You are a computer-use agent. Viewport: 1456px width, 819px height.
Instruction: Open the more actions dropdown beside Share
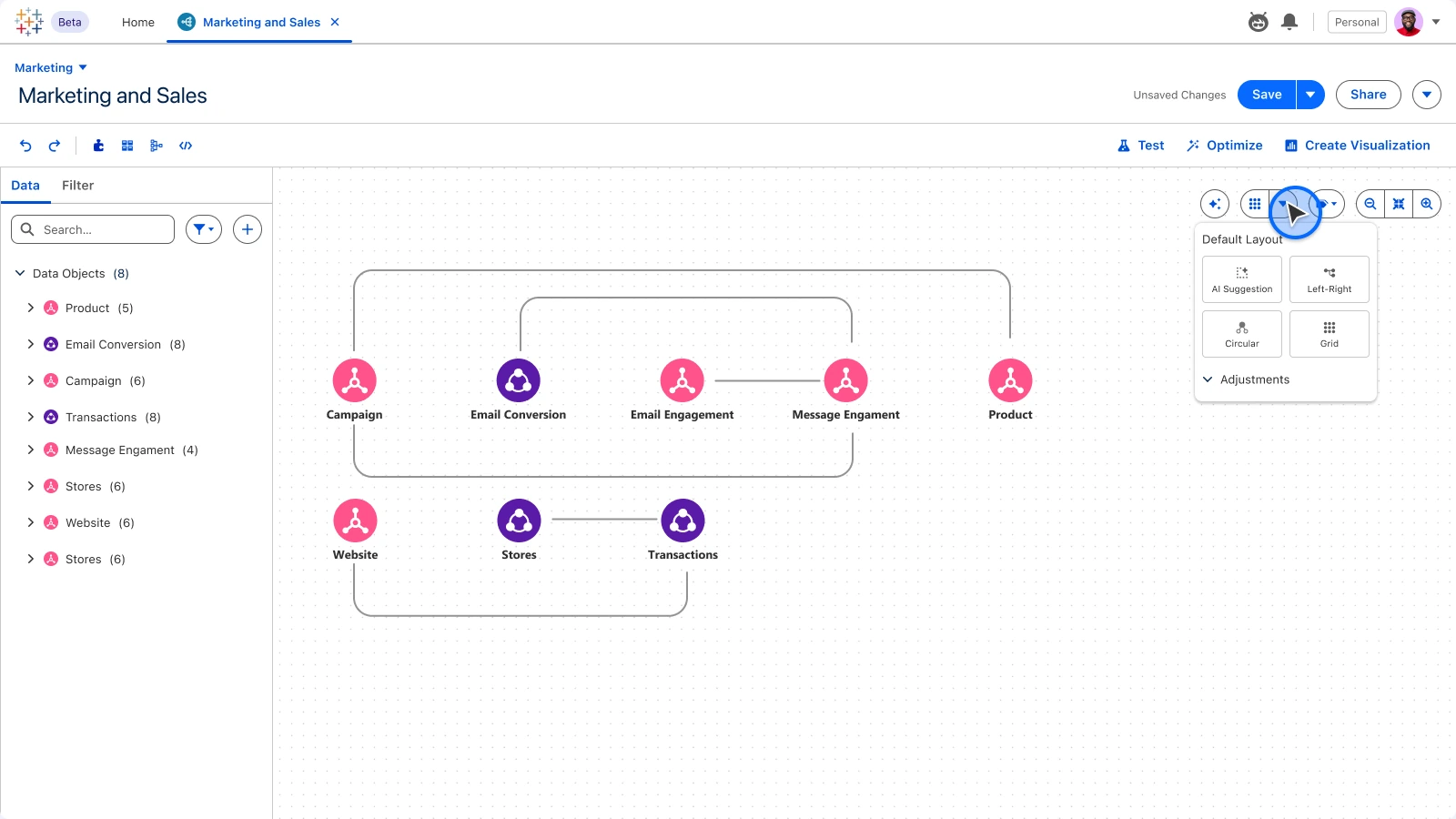tap(1427, 95)
